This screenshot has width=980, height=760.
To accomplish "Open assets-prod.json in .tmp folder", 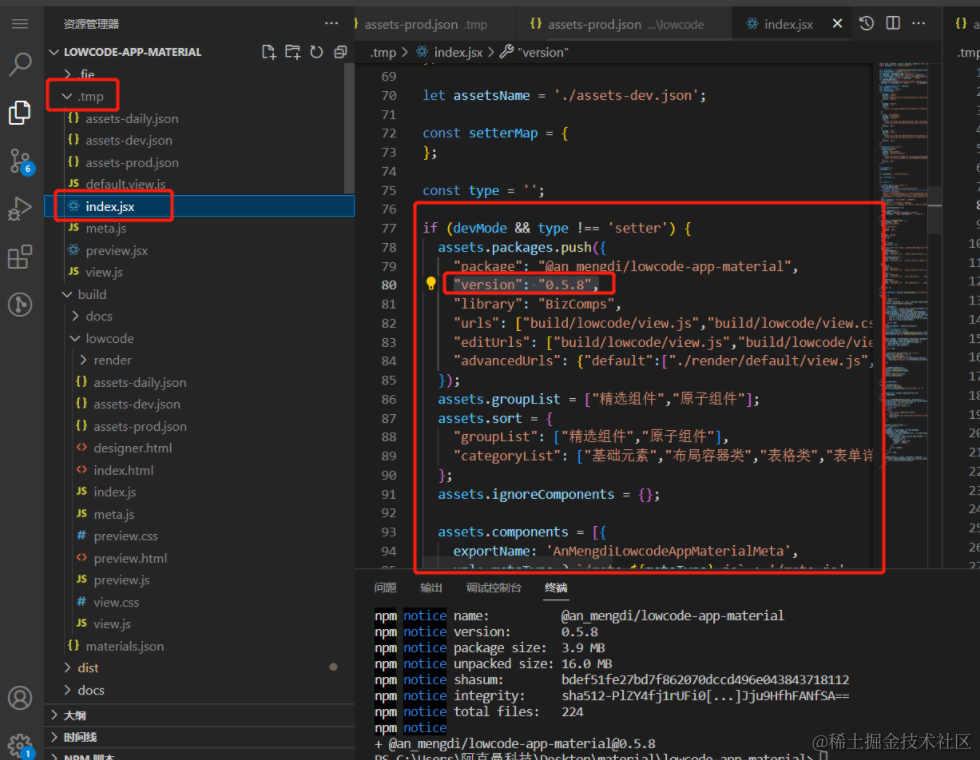I will (x=132, y=162).
